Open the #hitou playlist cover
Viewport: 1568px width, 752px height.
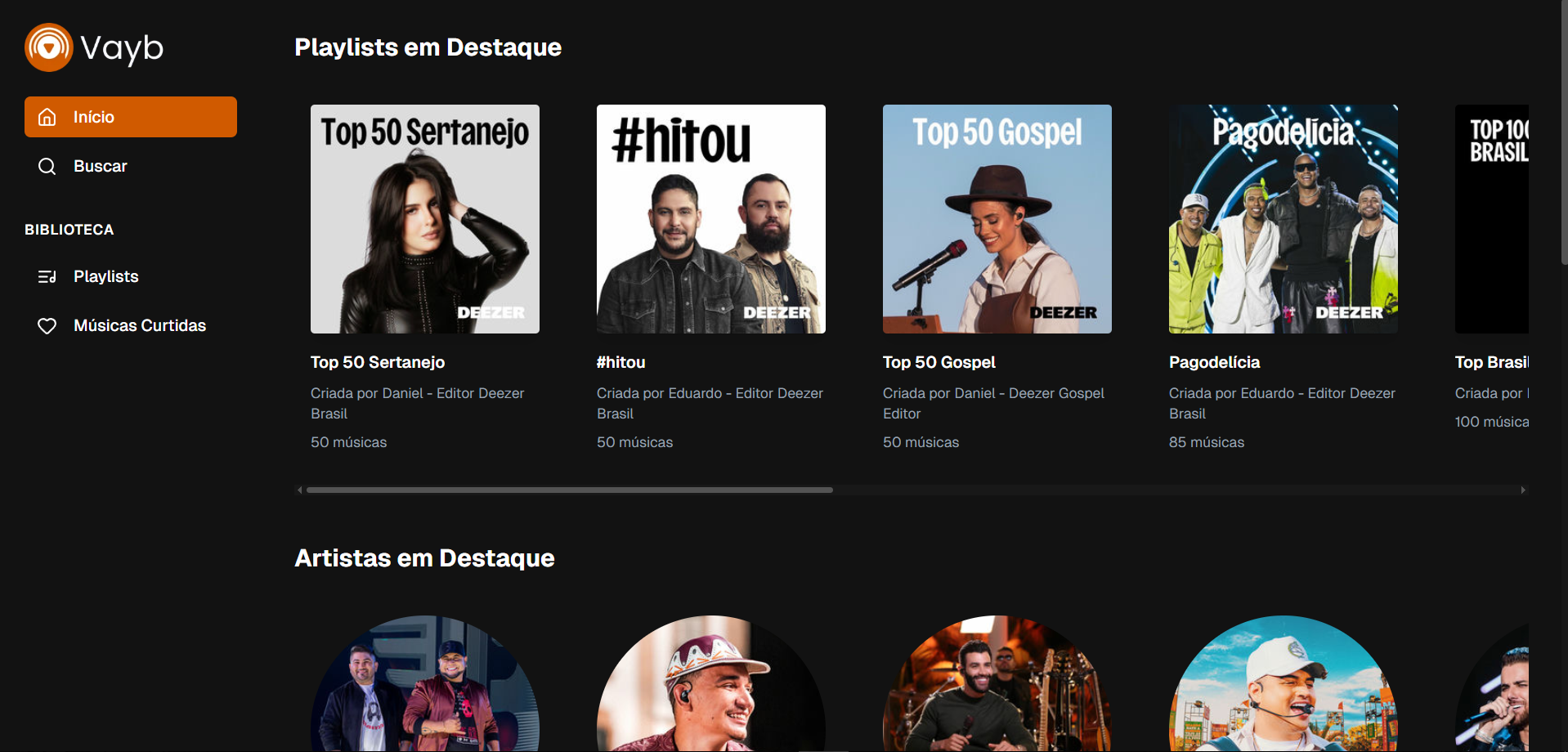tap(711, 219)
